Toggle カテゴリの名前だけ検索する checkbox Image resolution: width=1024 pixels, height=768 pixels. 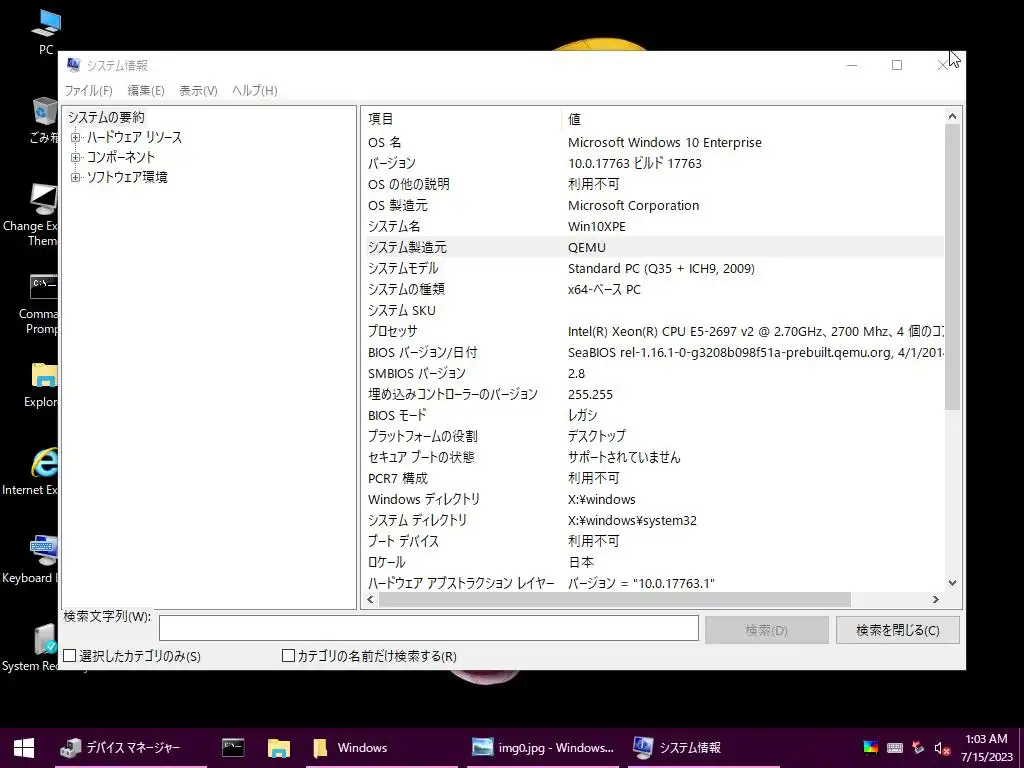[288, 655]
